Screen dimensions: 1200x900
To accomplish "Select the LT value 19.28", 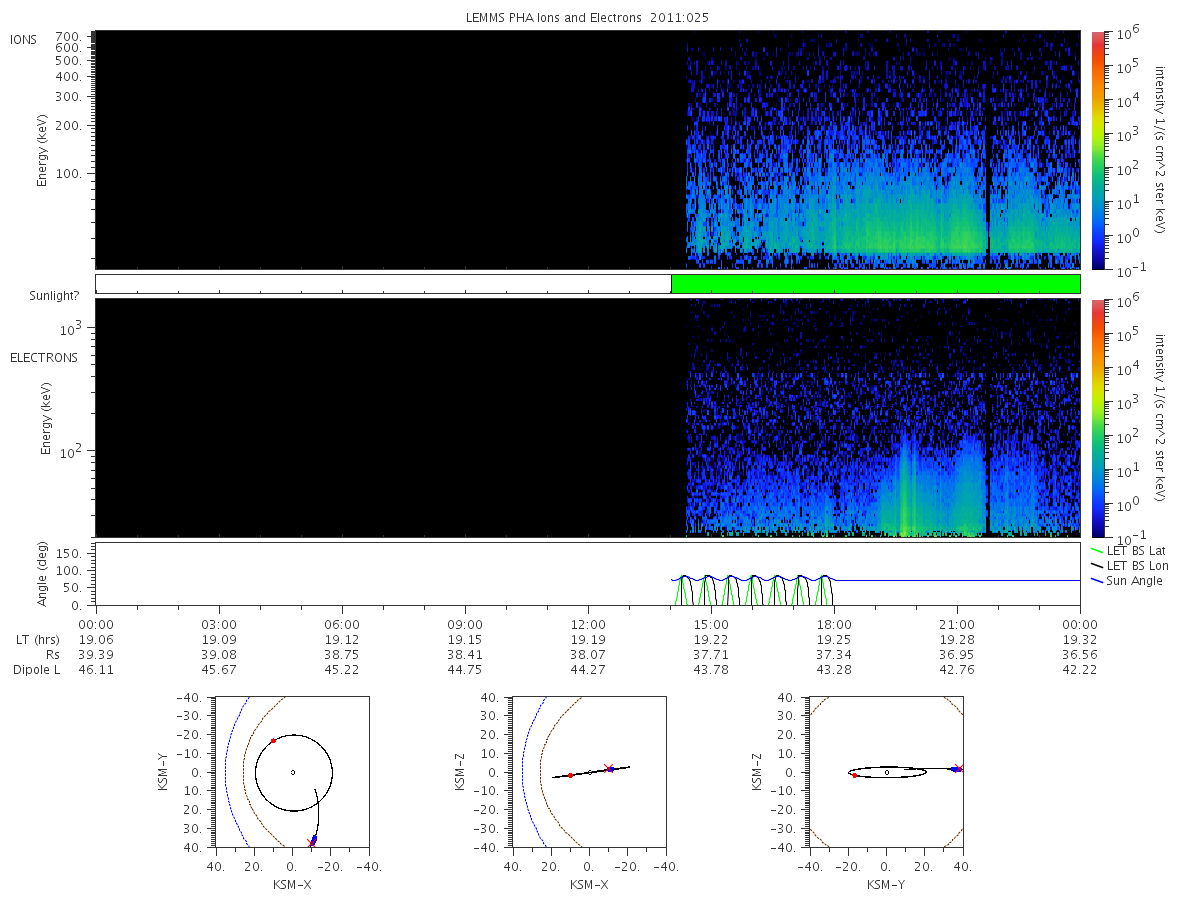I will pos(957,640).
